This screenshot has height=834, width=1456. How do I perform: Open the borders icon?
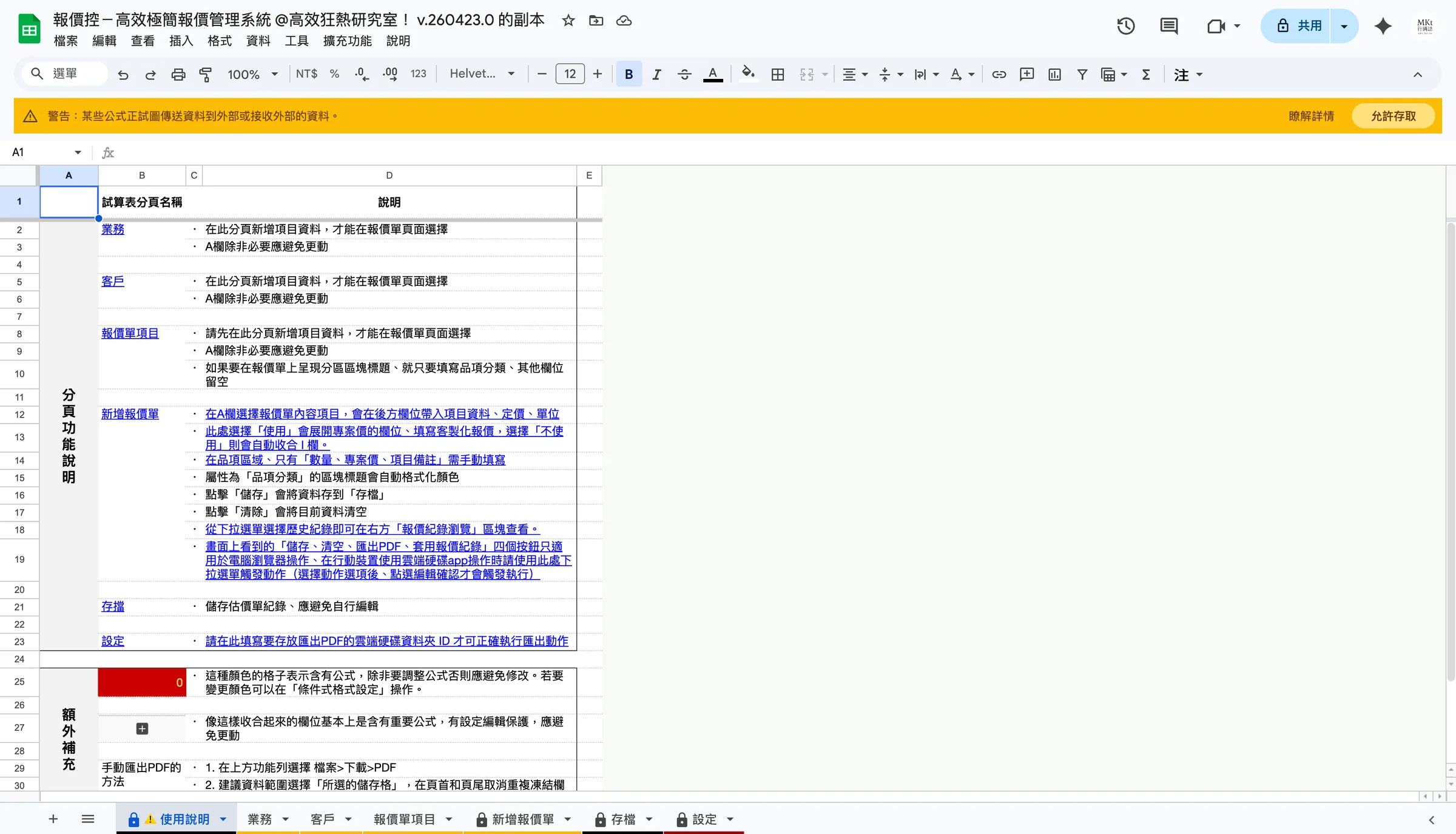click(x=778, y=74)
